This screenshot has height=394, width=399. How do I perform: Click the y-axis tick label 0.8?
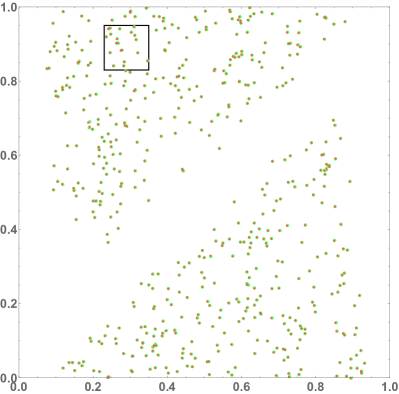7,81
